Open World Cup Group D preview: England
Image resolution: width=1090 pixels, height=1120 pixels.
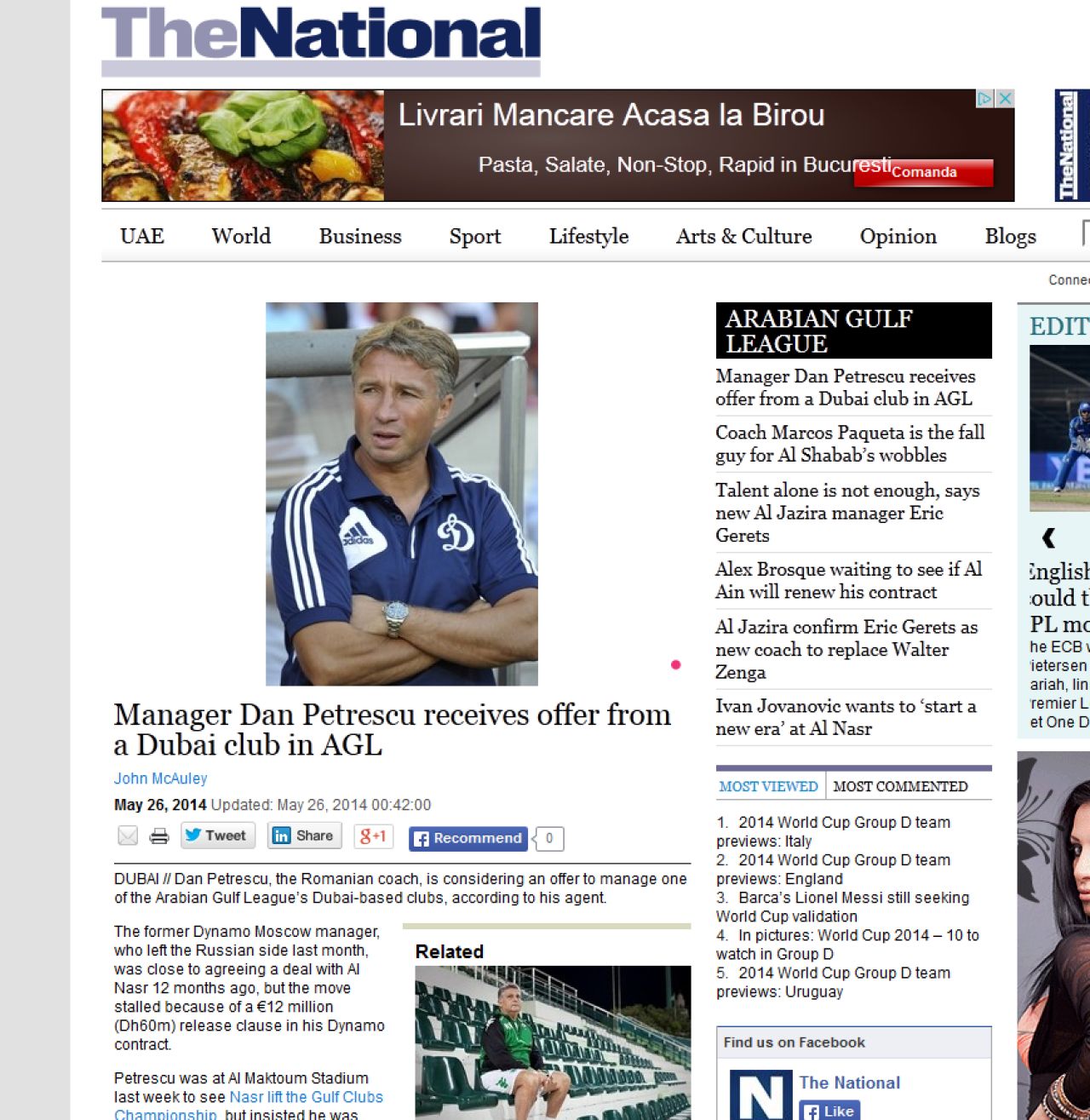833,869
